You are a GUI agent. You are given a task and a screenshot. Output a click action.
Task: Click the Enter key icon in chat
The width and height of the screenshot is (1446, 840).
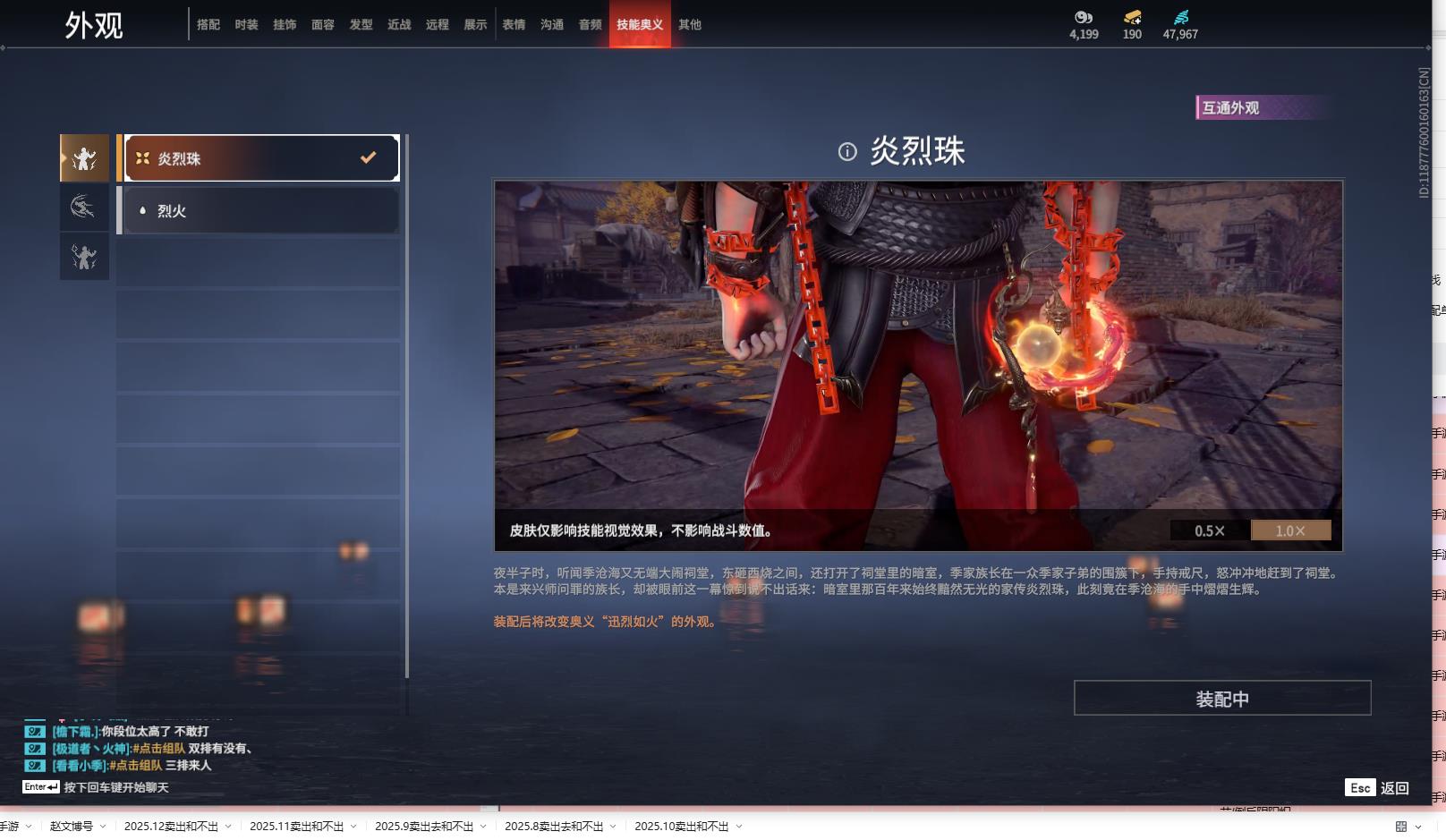point(41,787)
